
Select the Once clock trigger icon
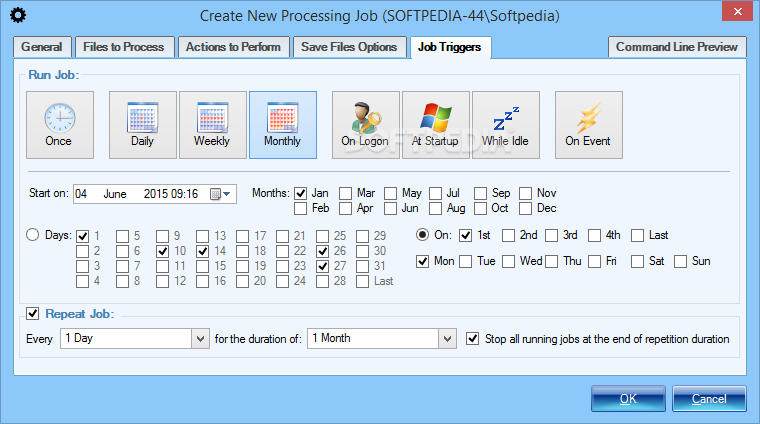click(x=60, y=125)
